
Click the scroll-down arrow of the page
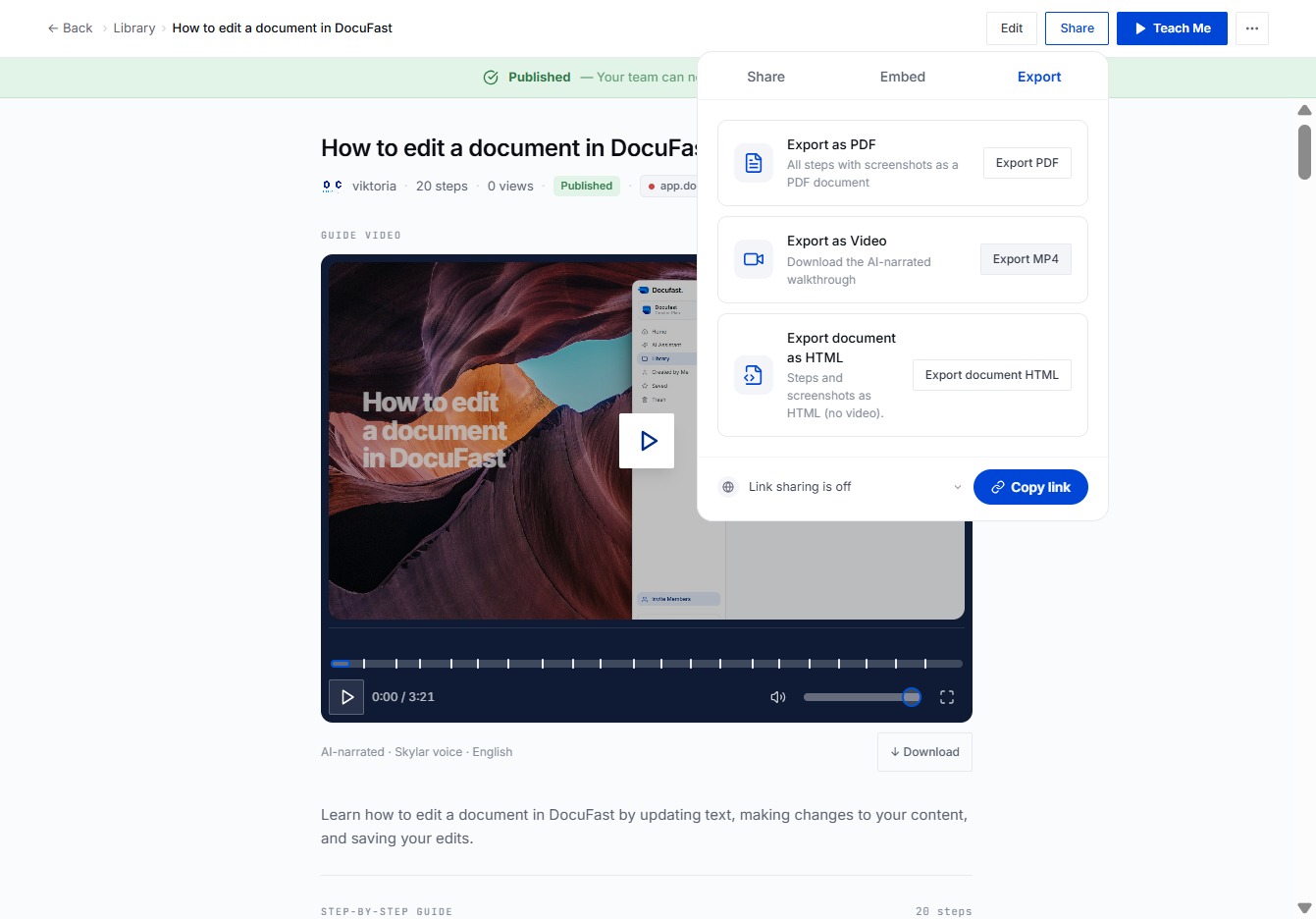(1304, 908)
